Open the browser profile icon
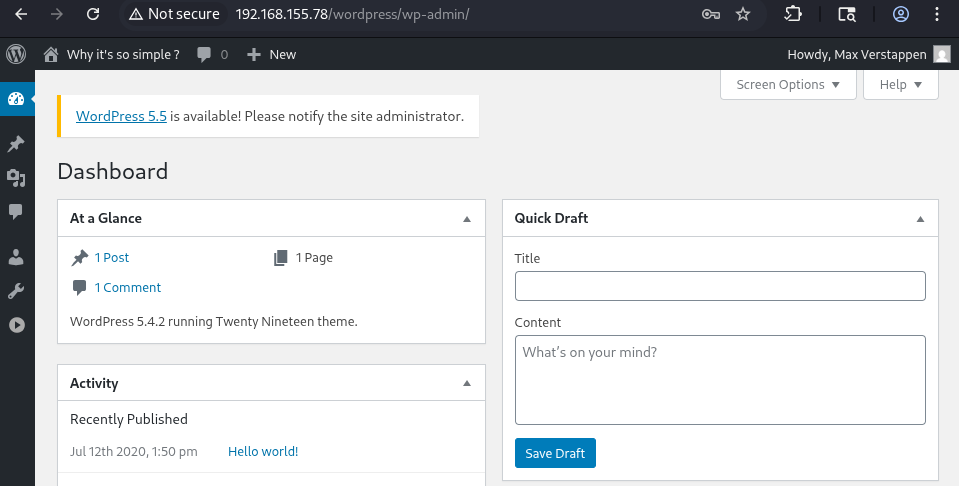The height and width of the screenshot is (486, 959). 901,14
